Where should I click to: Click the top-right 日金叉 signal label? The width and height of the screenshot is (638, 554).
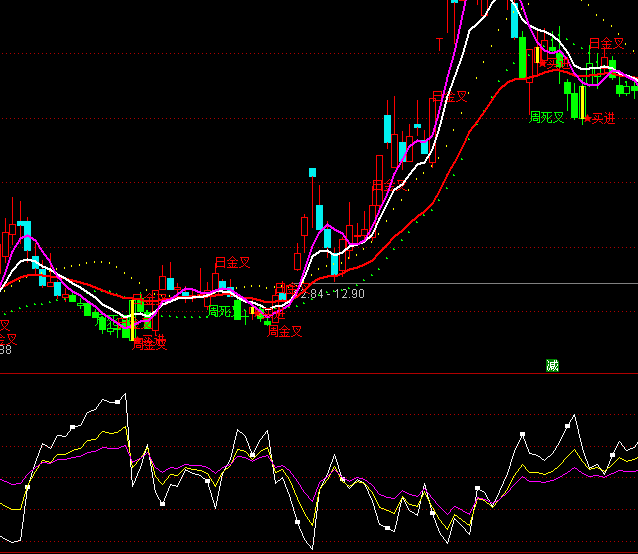point(606,43)
